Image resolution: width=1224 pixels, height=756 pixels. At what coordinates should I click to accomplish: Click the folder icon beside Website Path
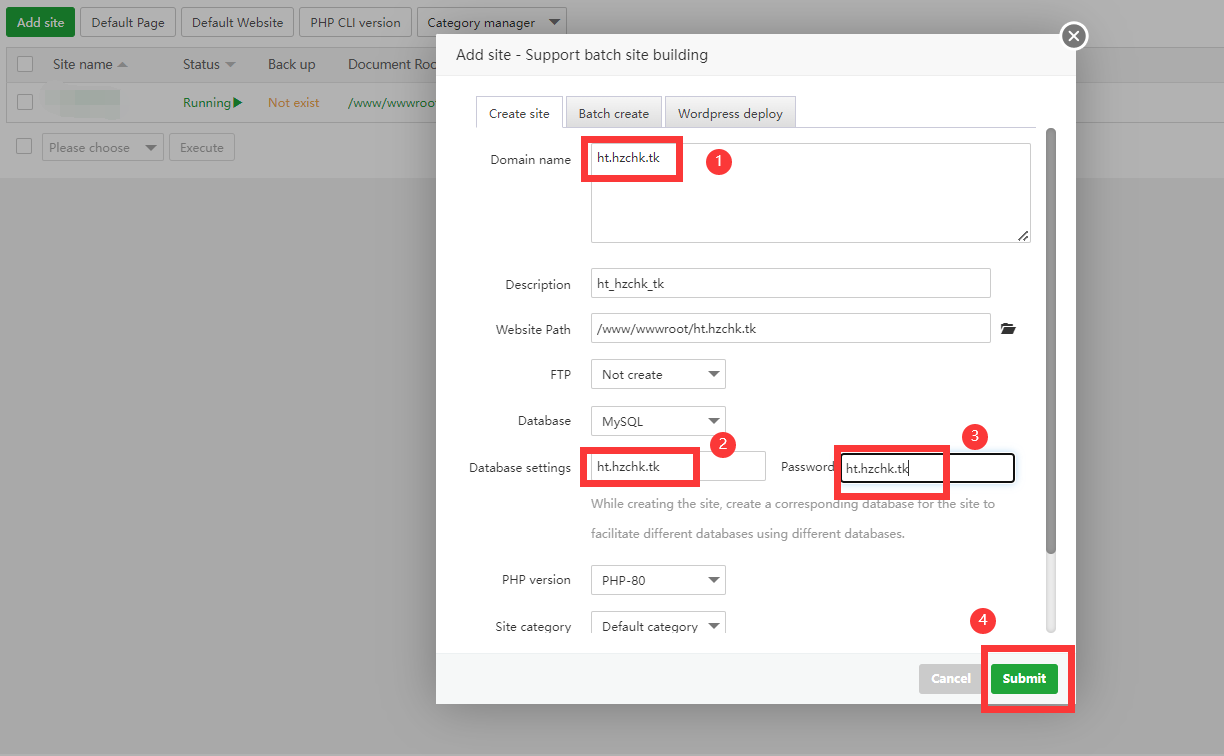point(1008,328)
